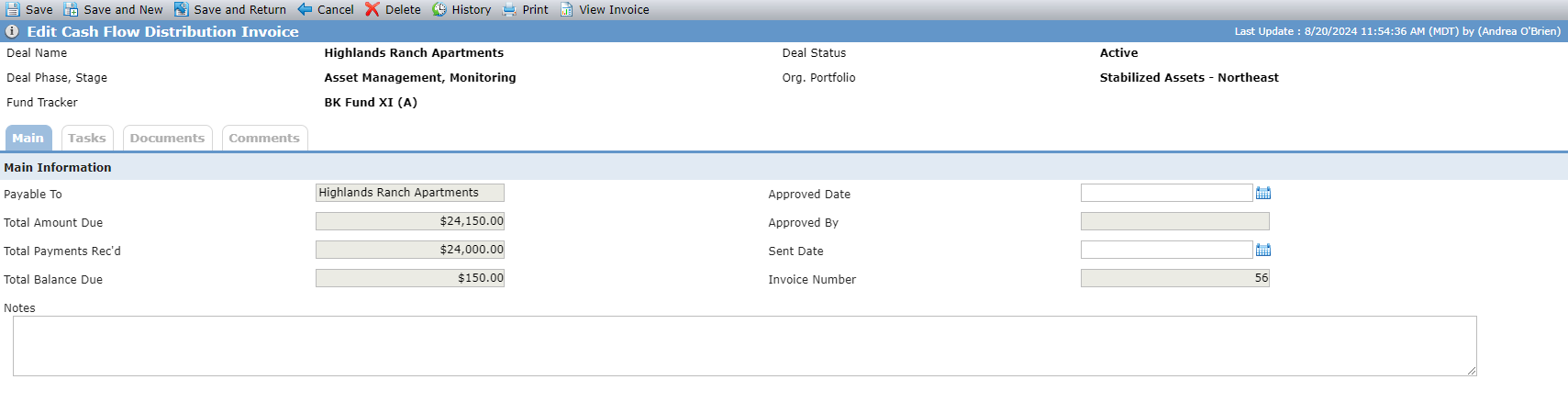Click into the Approved Date field
The image size is (1568, 413).
click(1166, 193)
